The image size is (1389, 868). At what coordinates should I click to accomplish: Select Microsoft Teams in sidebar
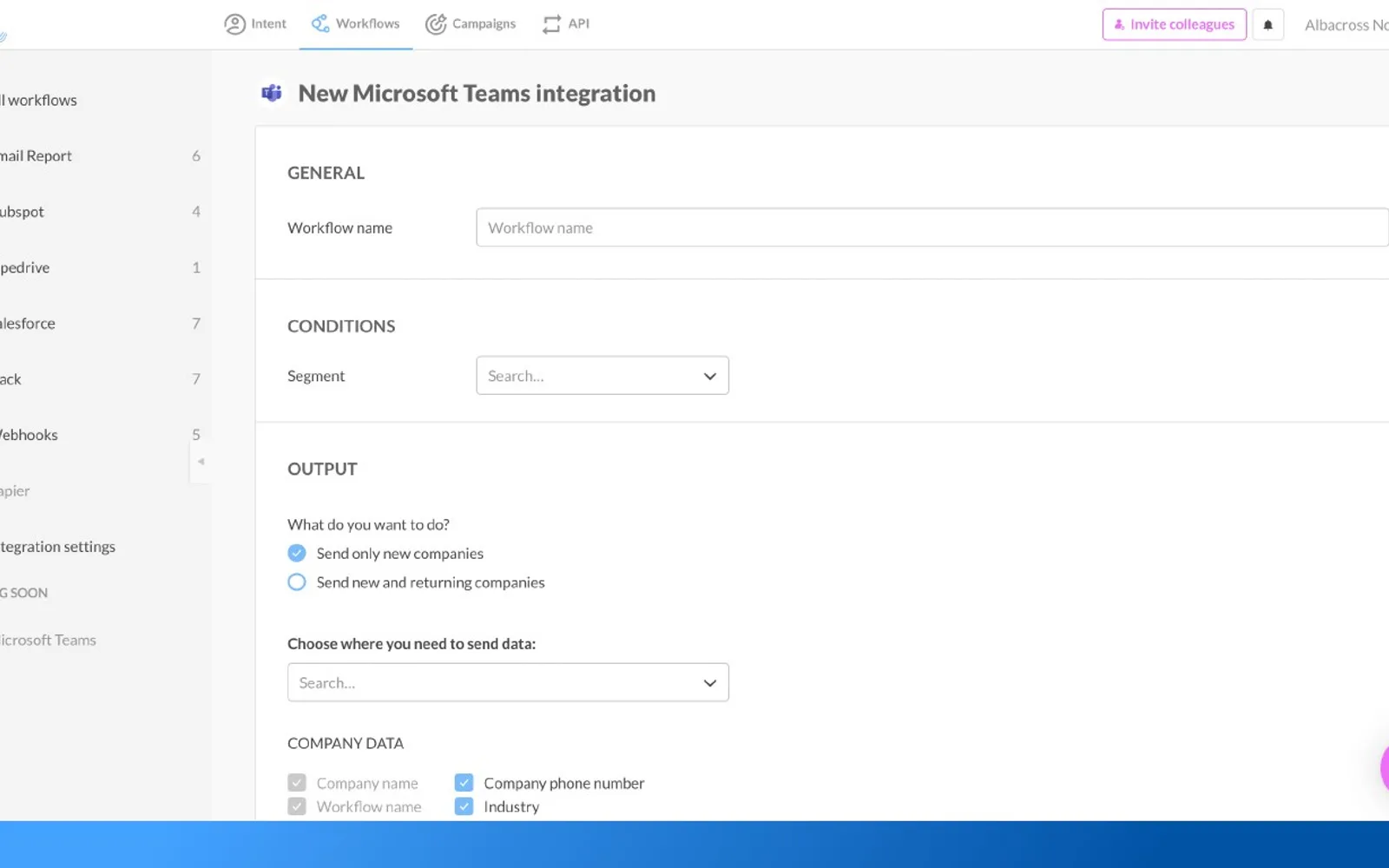49,640
